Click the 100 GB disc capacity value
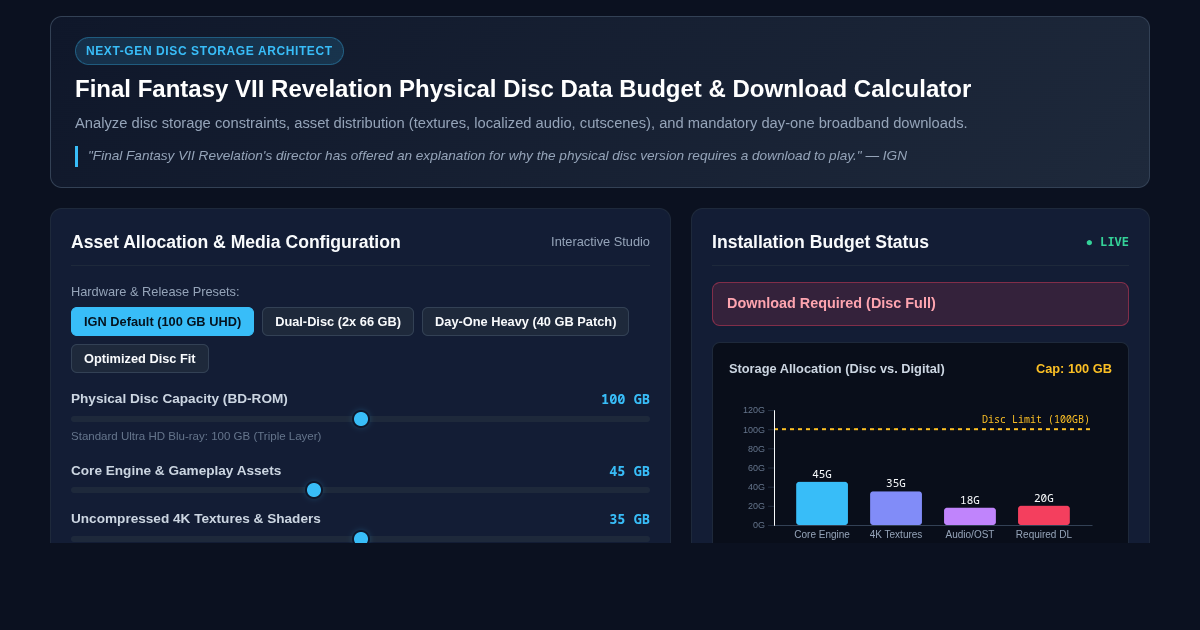 (625, 399)
